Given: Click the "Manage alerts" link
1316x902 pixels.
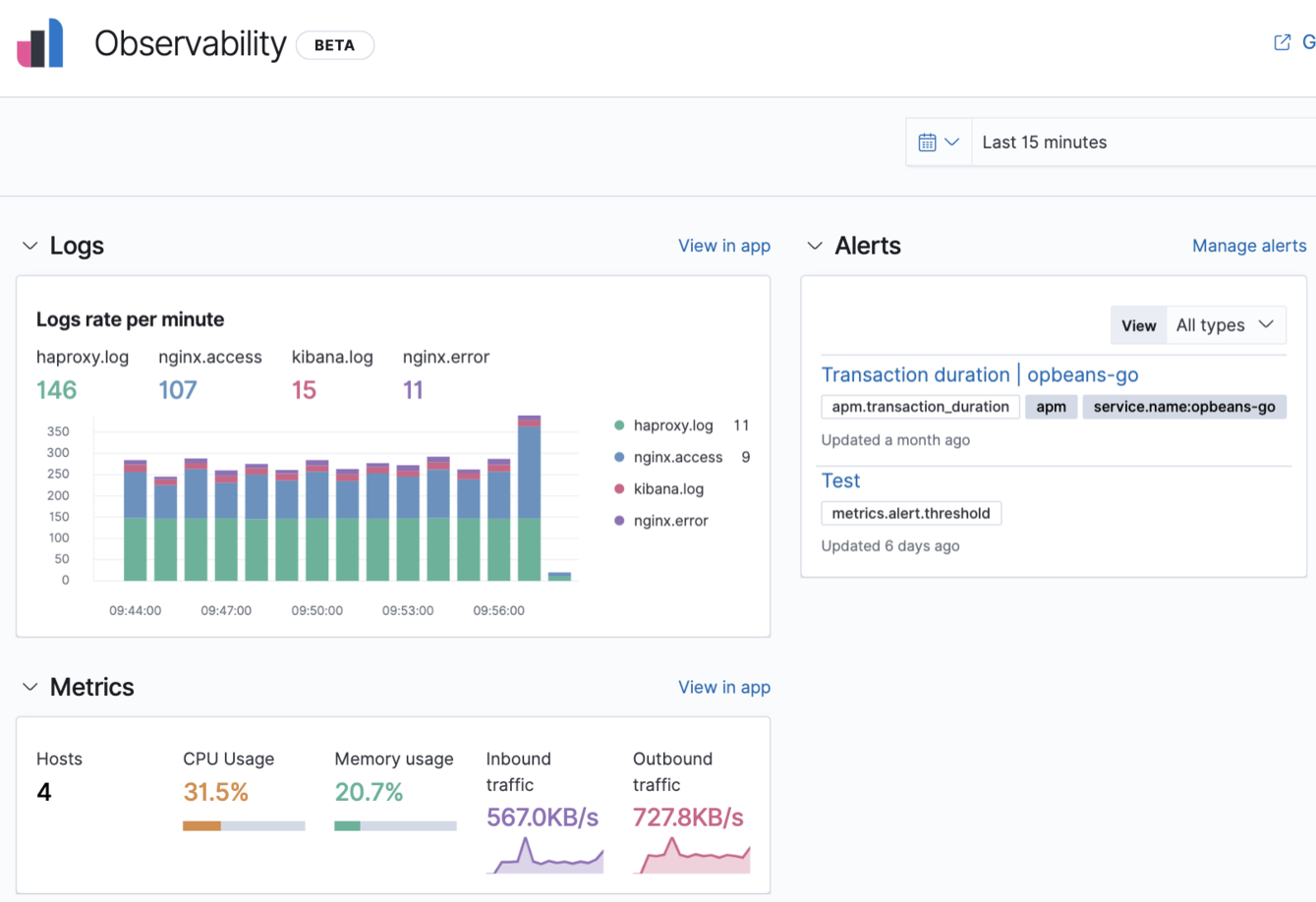Looking at the screenshot, I should [1248, 246].
